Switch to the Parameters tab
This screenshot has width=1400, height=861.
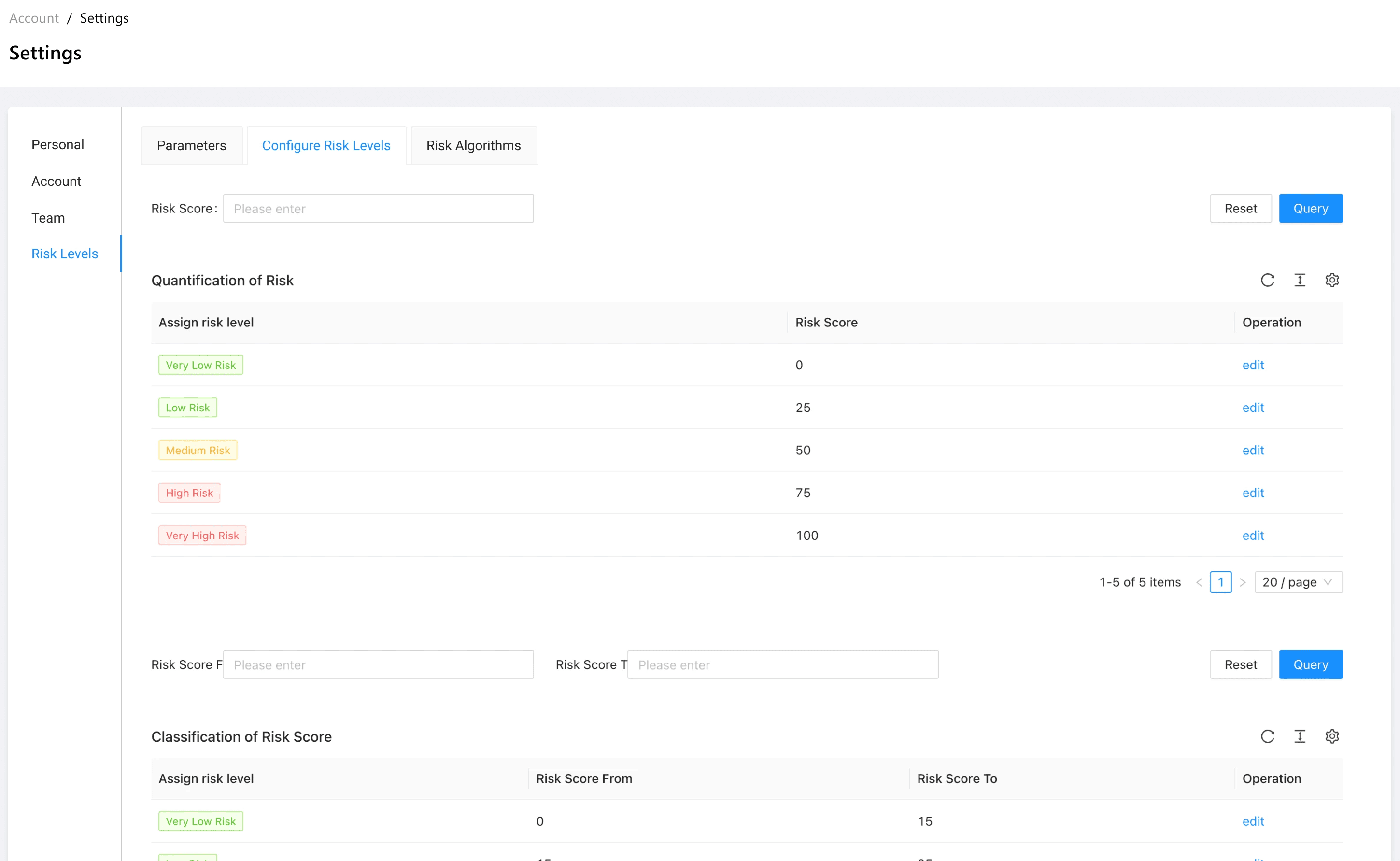[x=191, y=145]
